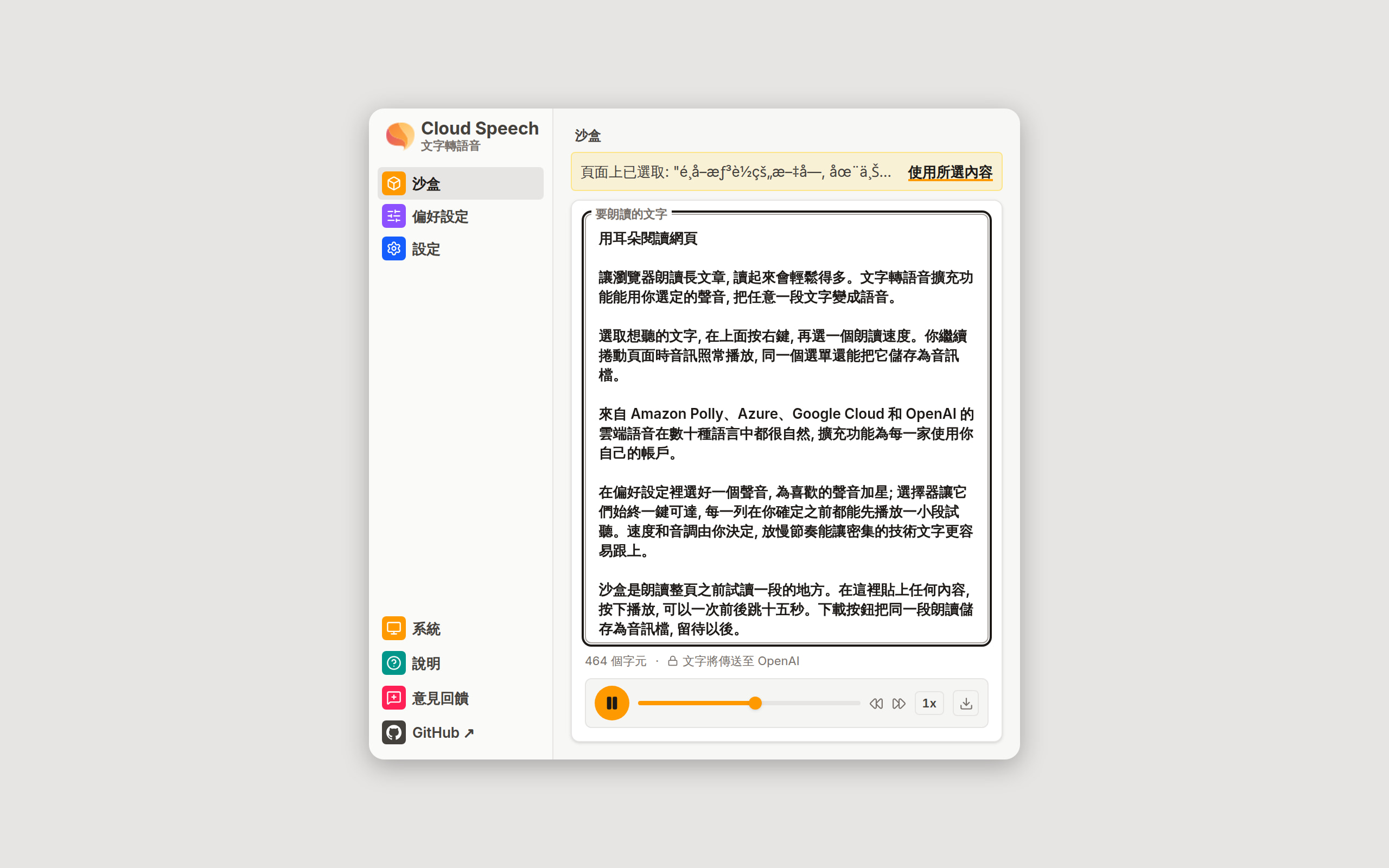Viewport: 1389px width, 868px height.
Task: Click the playback progress slider thumb
Action: (755, 703)
